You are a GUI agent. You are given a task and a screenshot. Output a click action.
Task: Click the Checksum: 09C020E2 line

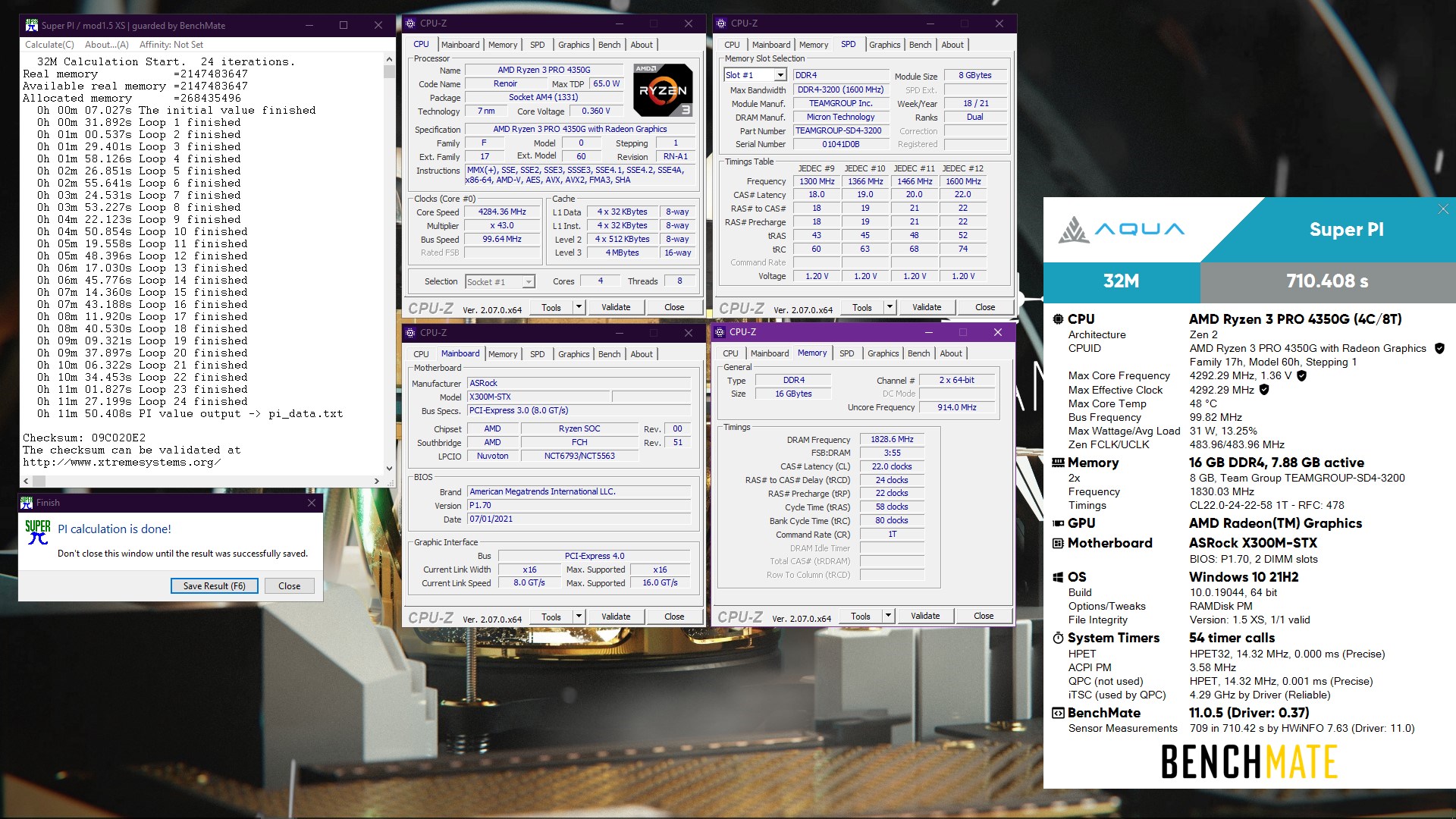(x=84, y=438)
